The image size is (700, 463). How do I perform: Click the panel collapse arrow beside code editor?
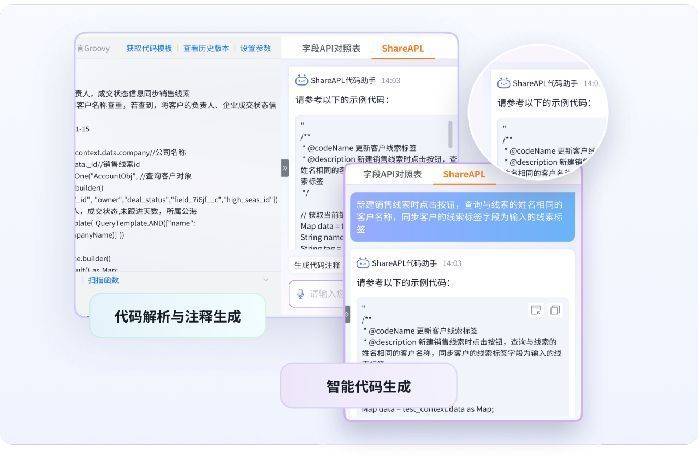pos(284,167)
